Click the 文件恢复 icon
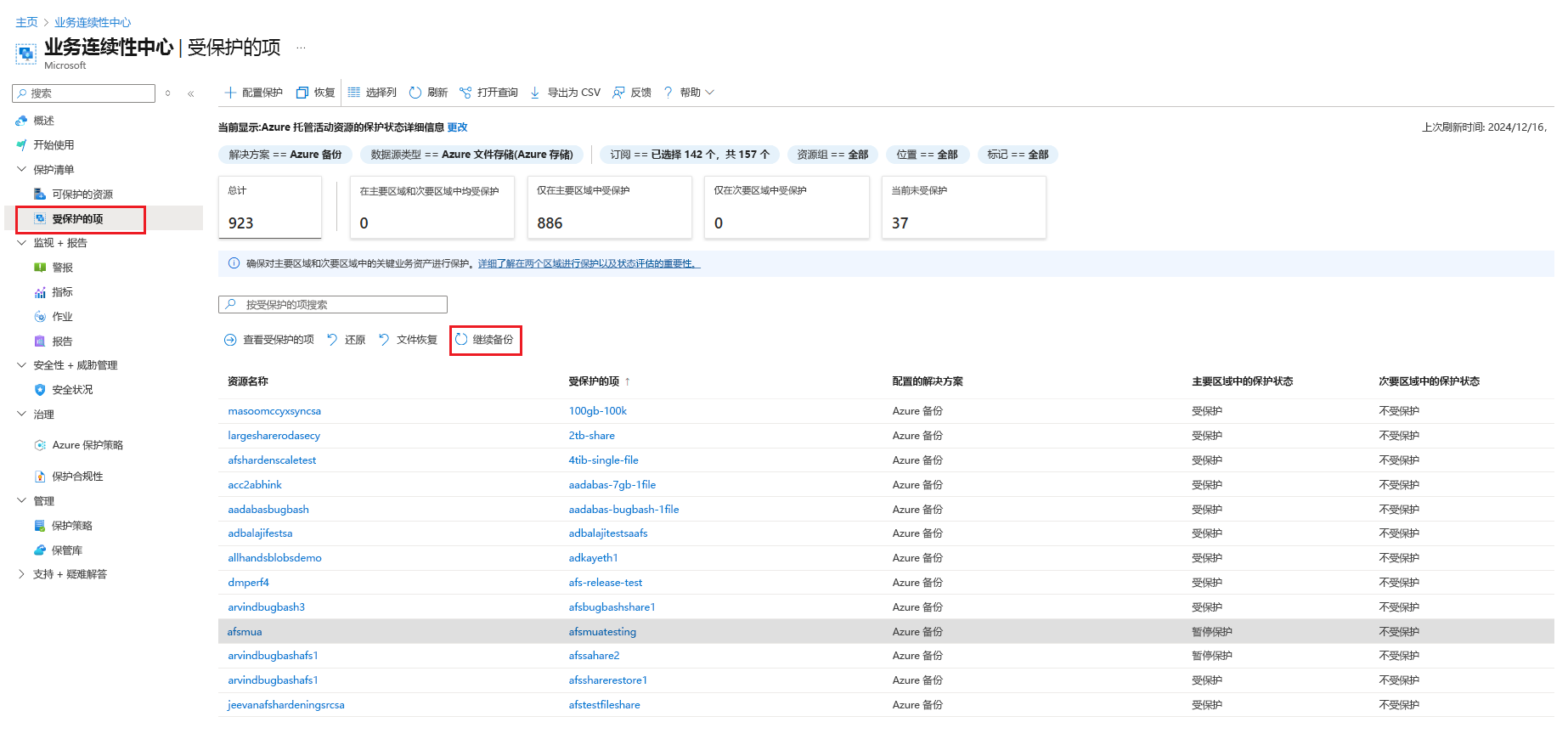Viewport: 1568px width, 739px height. [x=384, y=340]
